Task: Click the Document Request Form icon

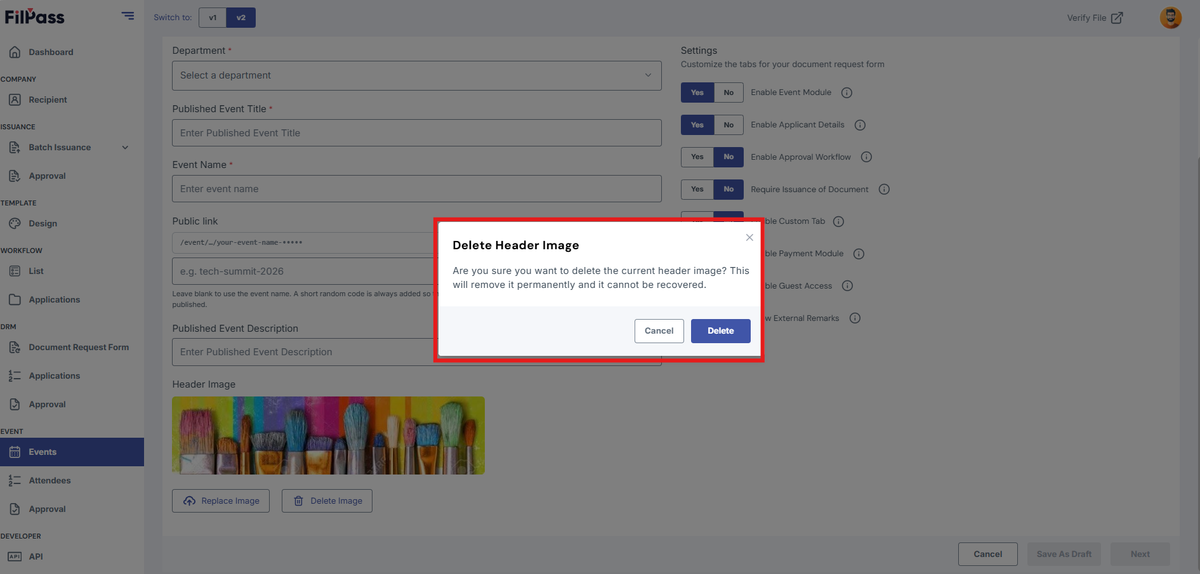Action: click(x=14, y=348)
